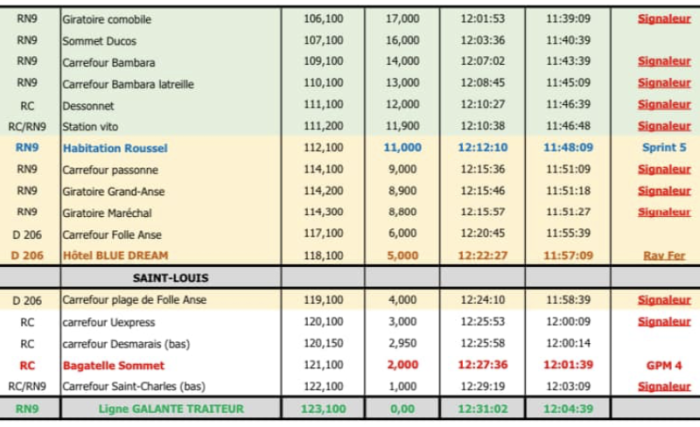Click the Sprint 5 label
The width and height of the screenshot is (700, 427).
pos(664,147)
